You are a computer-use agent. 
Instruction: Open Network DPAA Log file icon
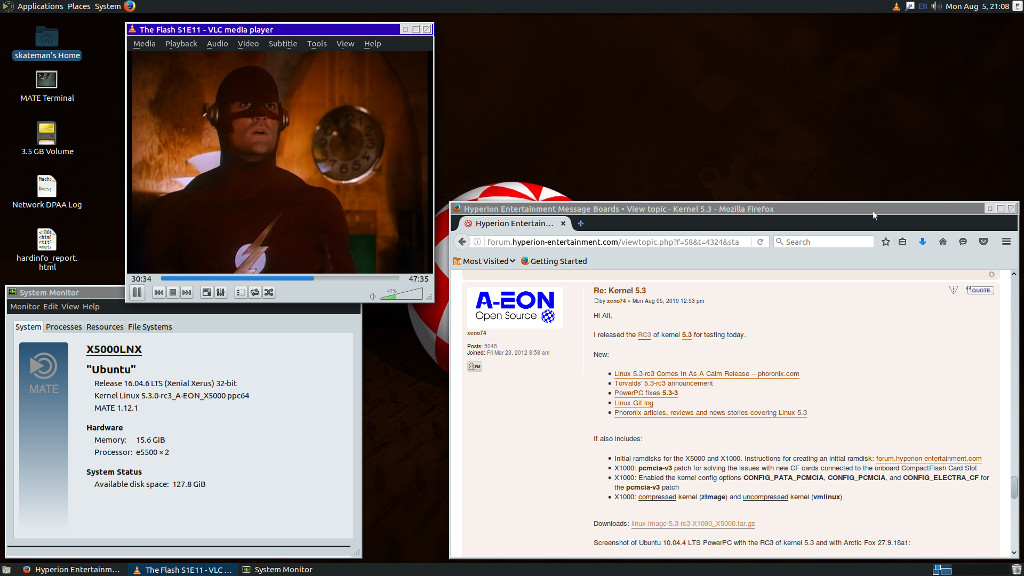(x=47, y=192)
